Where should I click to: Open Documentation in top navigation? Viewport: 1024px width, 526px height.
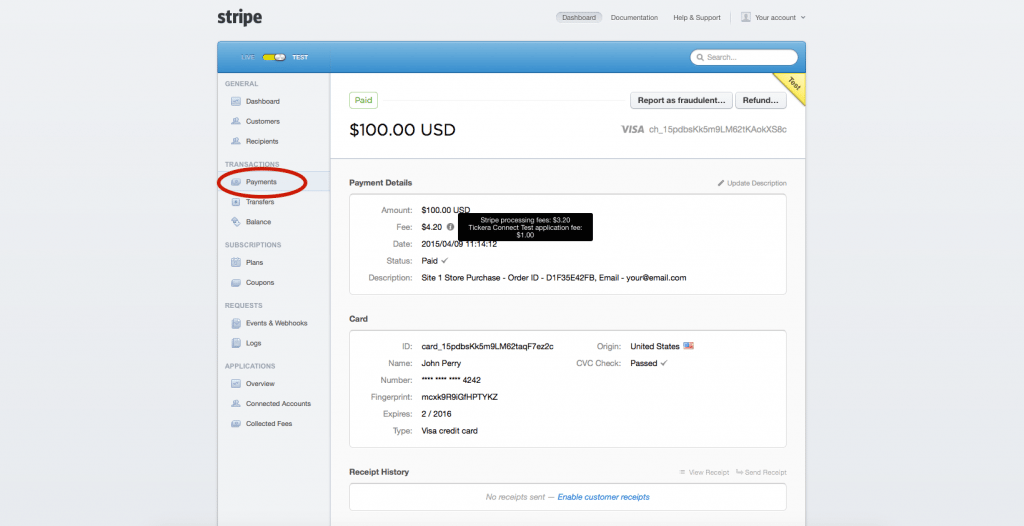pyautogui.click(x=634, y=17)
